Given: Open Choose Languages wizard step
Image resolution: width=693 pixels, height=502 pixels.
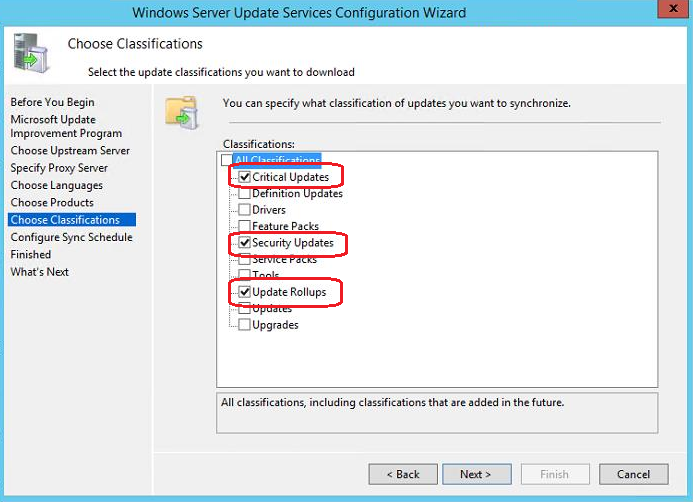Looking at the screenshot, I should [x=56, y=186].
